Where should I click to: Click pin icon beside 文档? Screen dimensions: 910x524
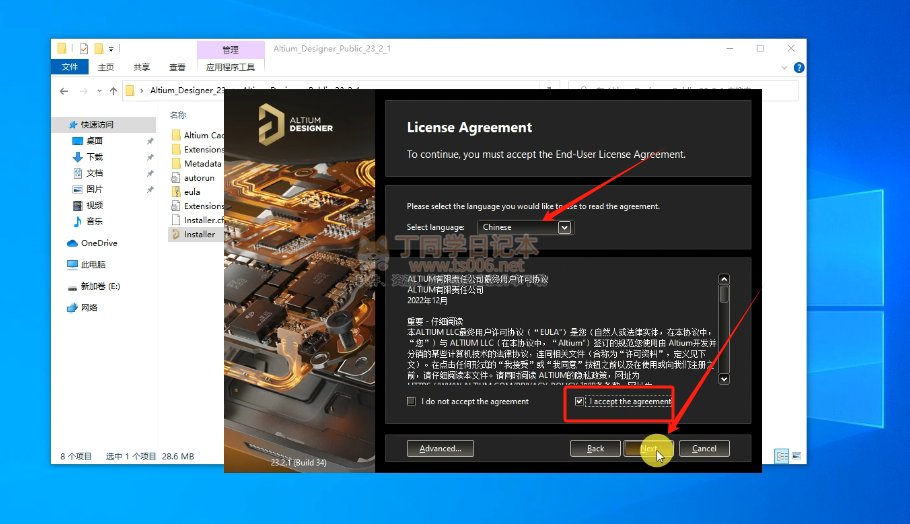(150, 174)
